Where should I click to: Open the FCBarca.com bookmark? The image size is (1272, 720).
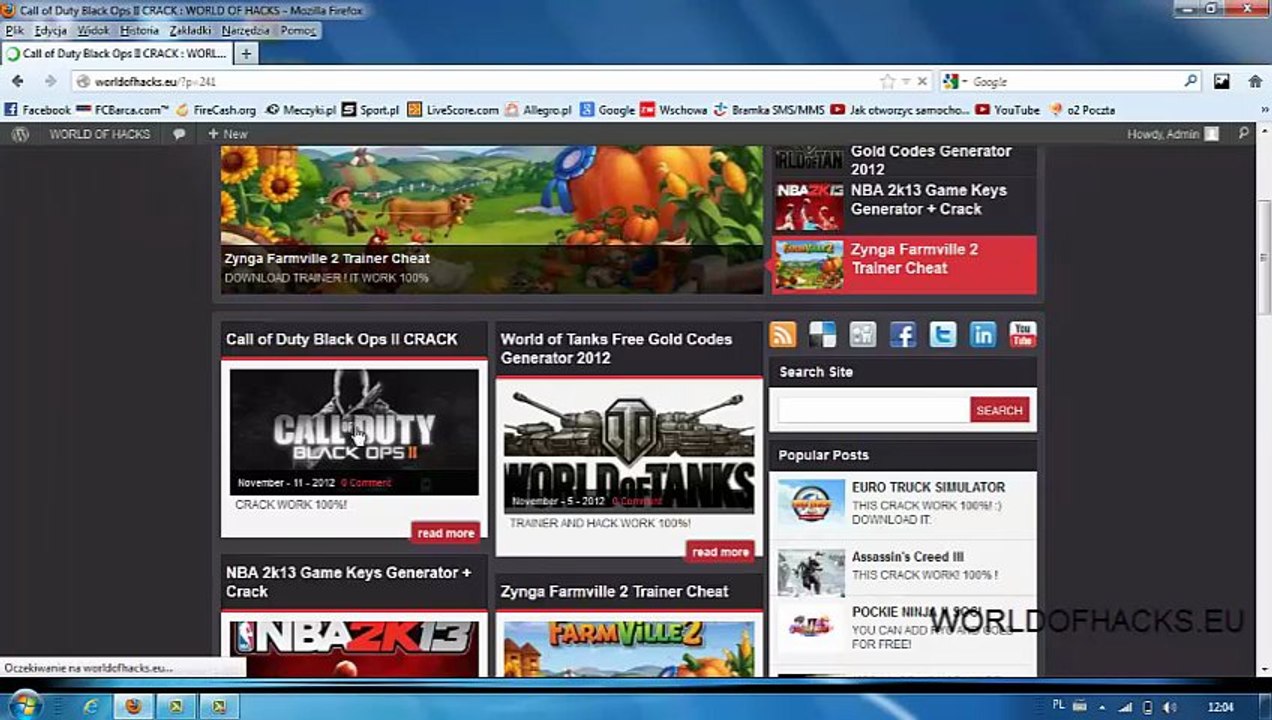[122, 110]
